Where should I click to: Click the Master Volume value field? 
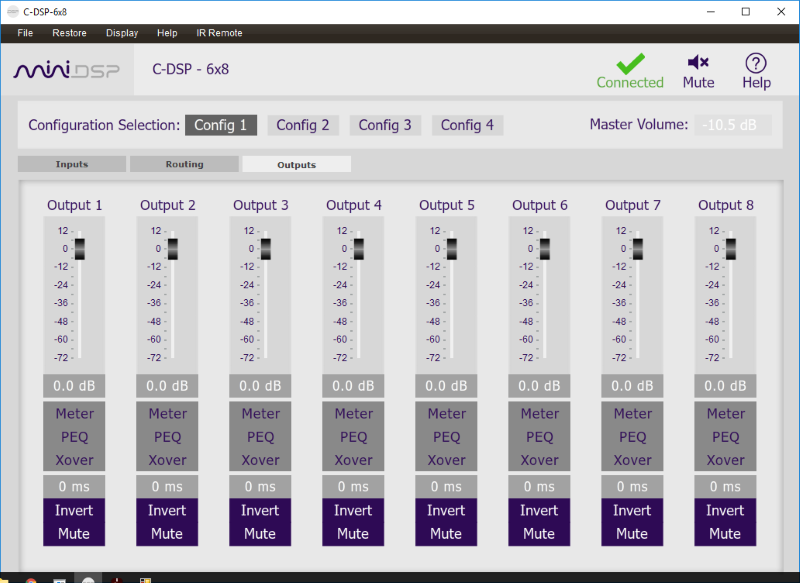click(733, 125)
